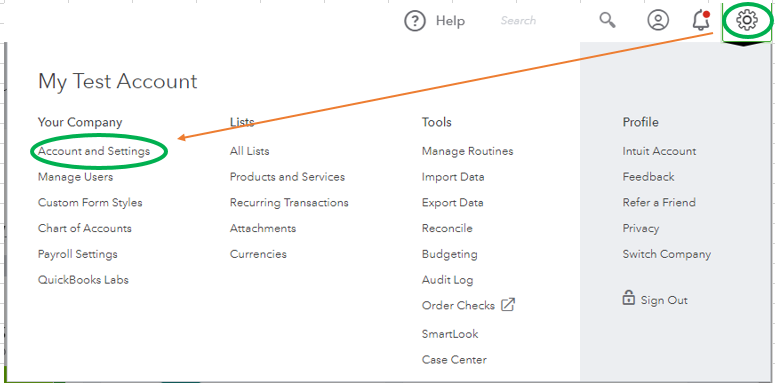Click the lock icon beside Sign Out
Screen dimensions: 775x383
[x=629, y=299]
